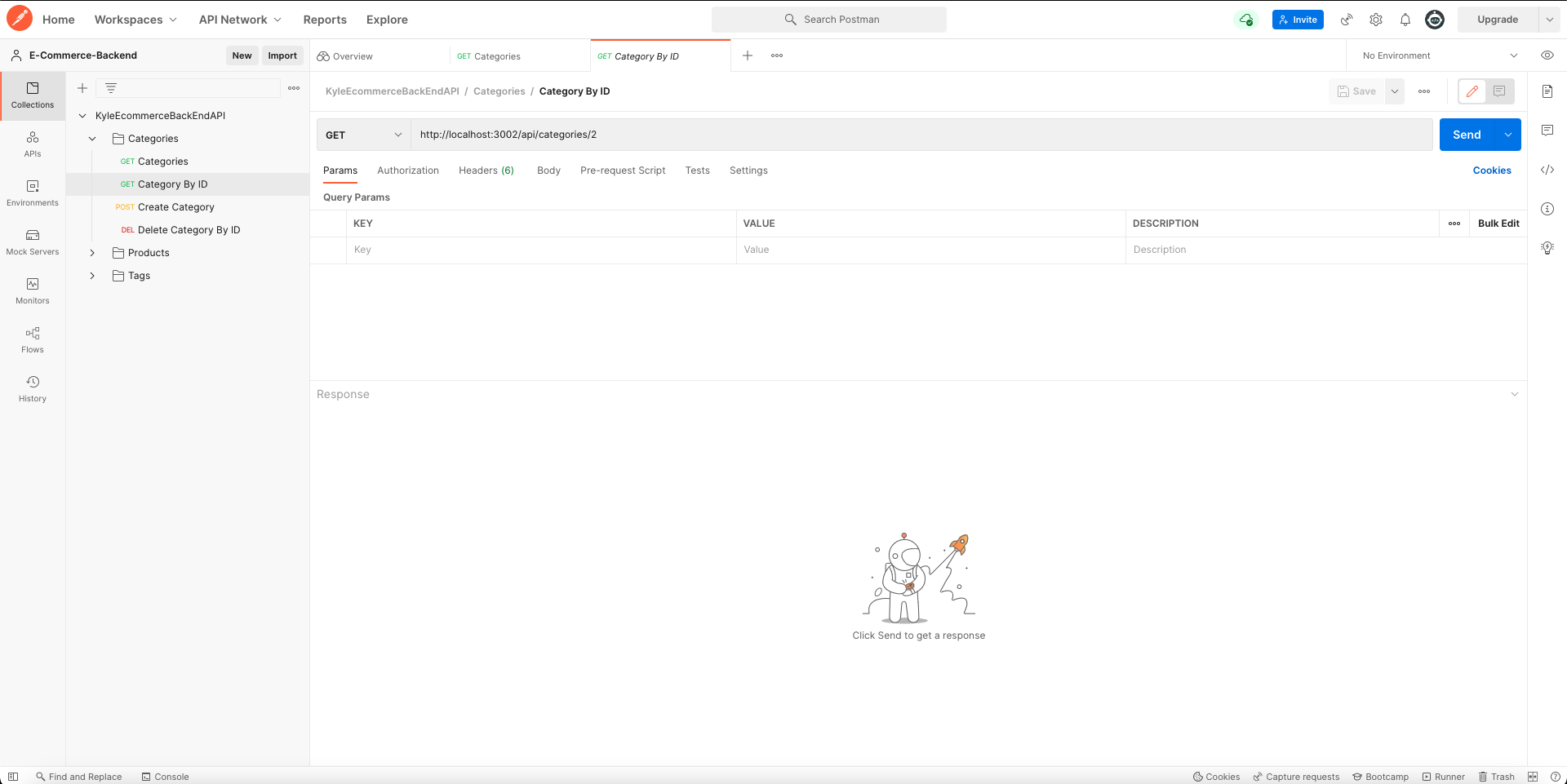The image size is (1567, 784).
Task: Open the code snippet panel on the right
Action: coord(1547,170)
